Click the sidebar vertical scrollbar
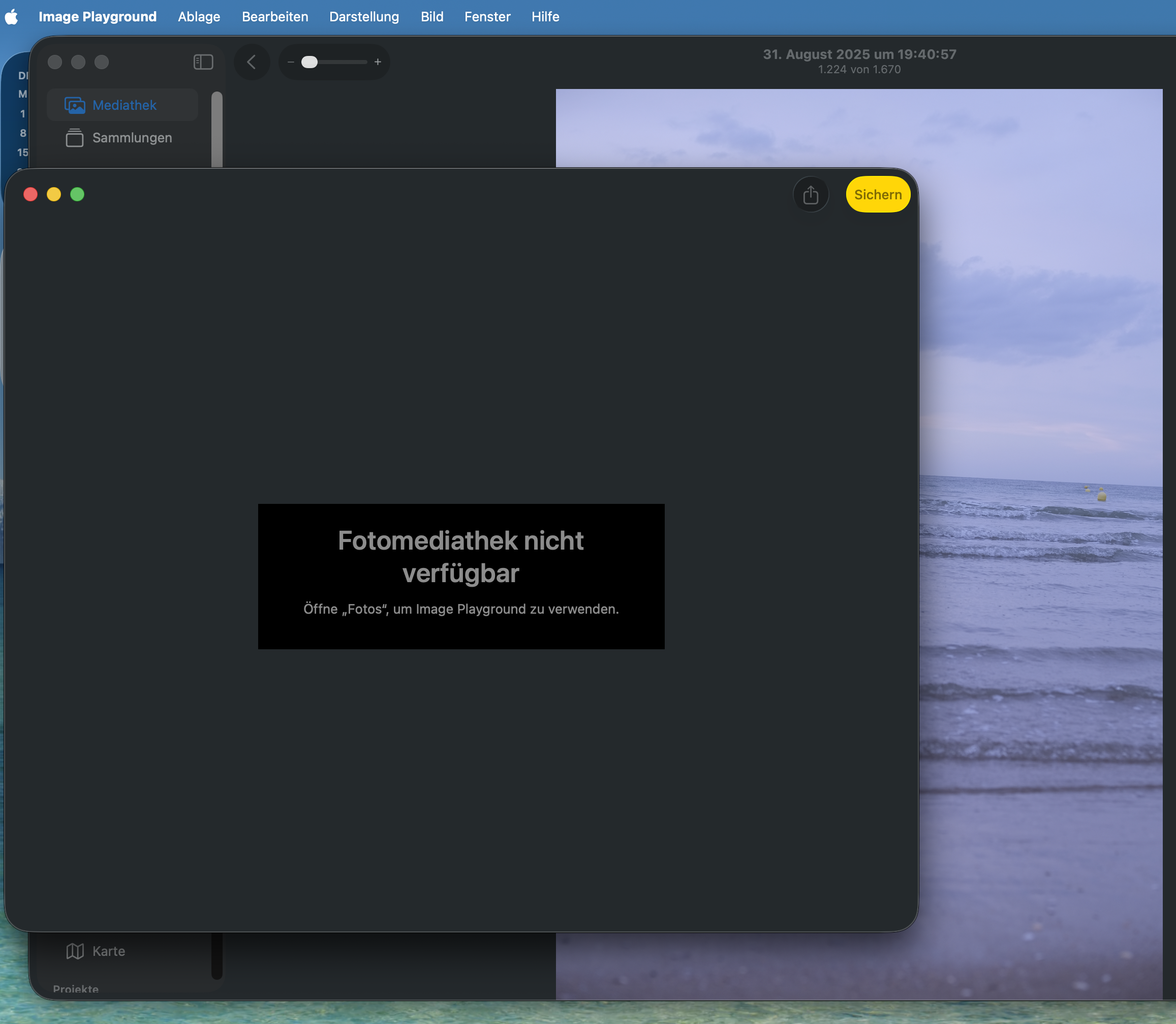Viewport: 1176px width, 1024px height. pyautogui.click(x=216, y=129)
